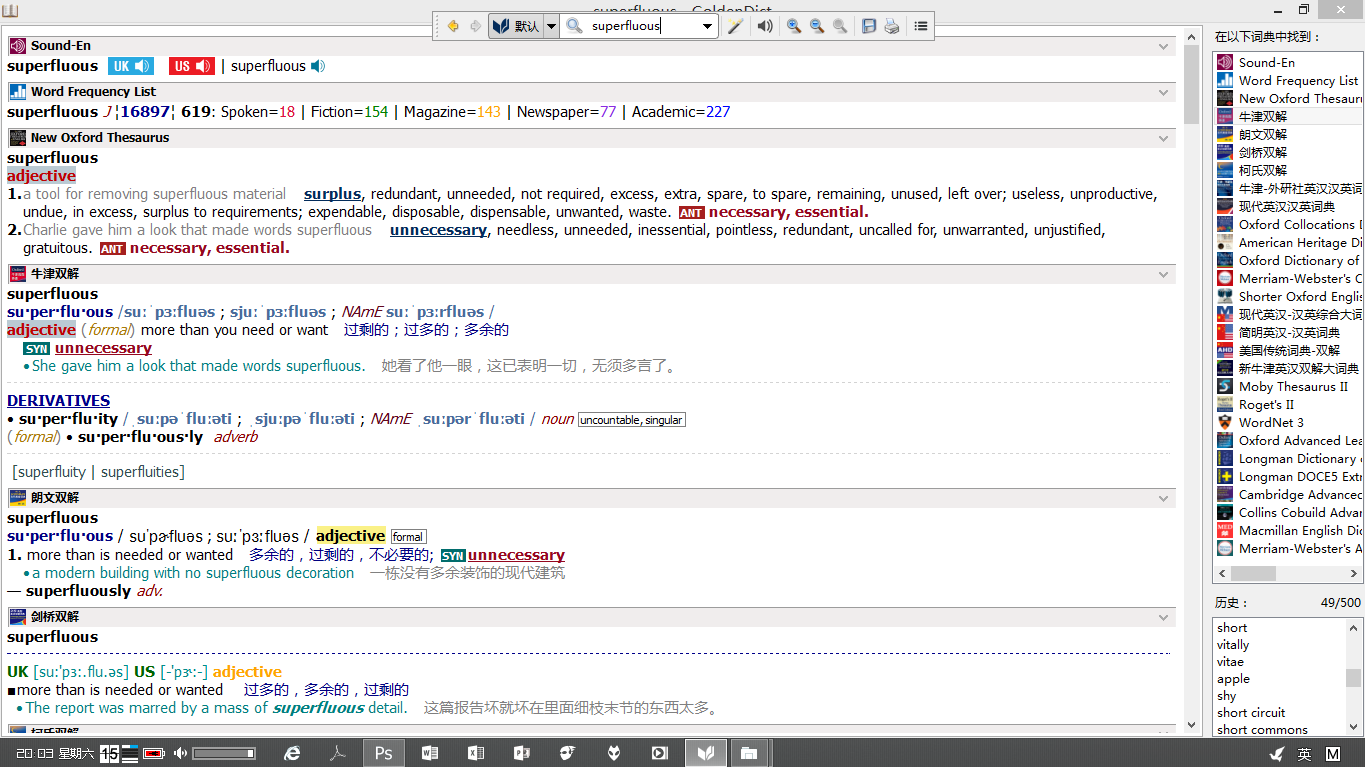Reset zoom to normal size
The height and width of the screenshot is (767, 1365).
(x=841, y=26)
